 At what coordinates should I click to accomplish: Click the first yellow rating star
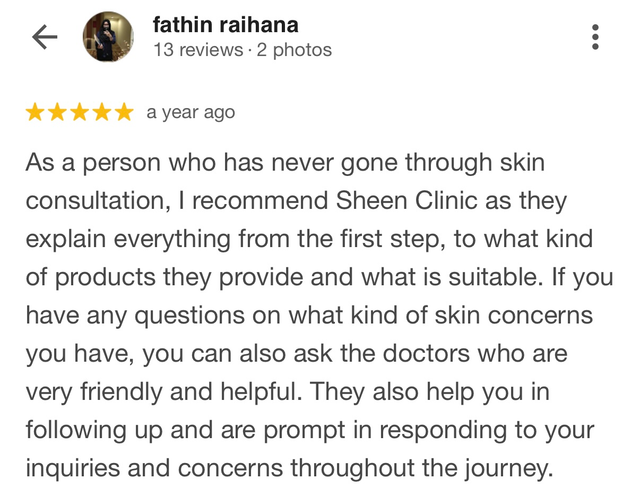[35, 112]
